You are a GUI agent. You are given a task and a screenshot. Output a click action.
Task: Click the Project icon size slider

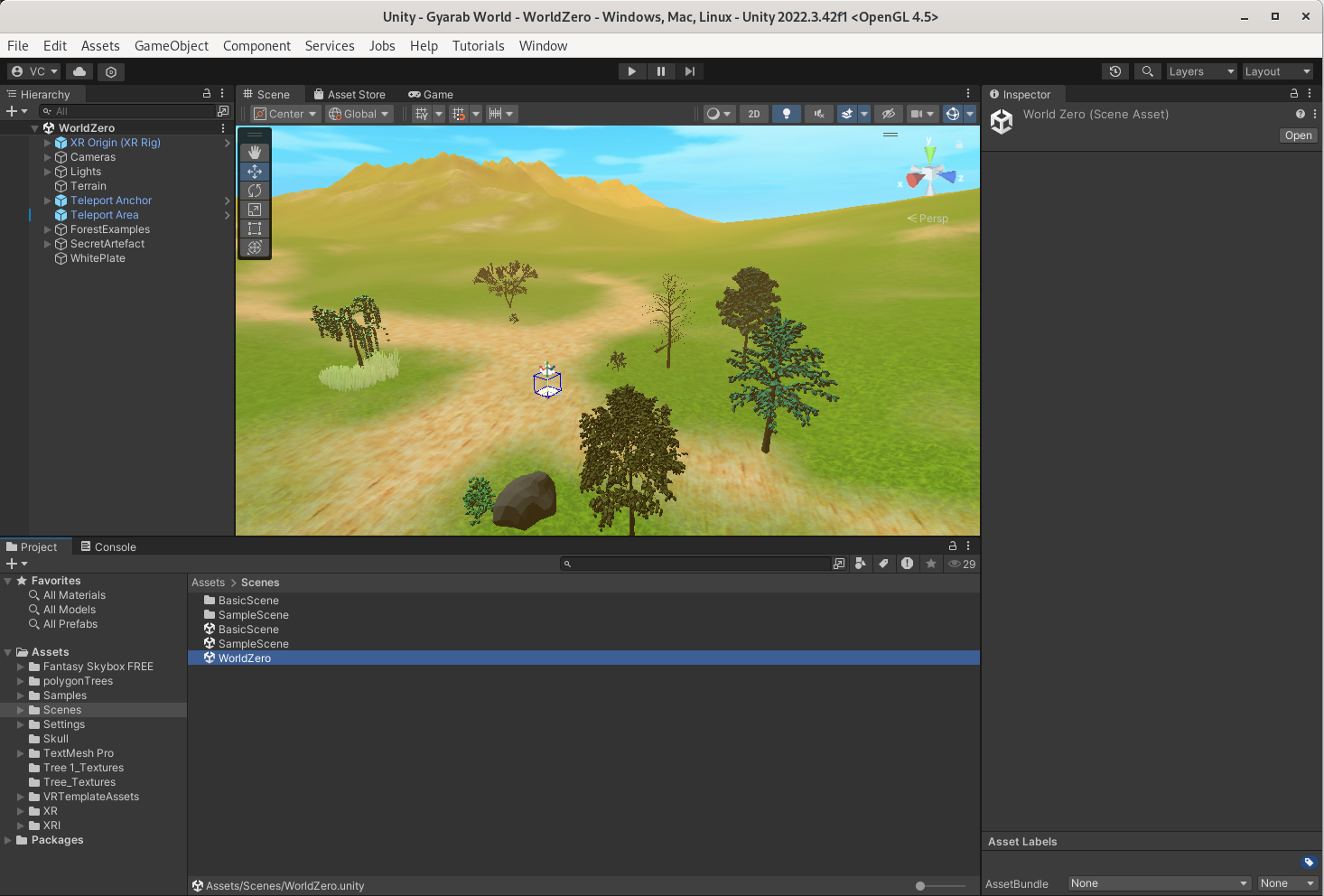tap(920, 886)
